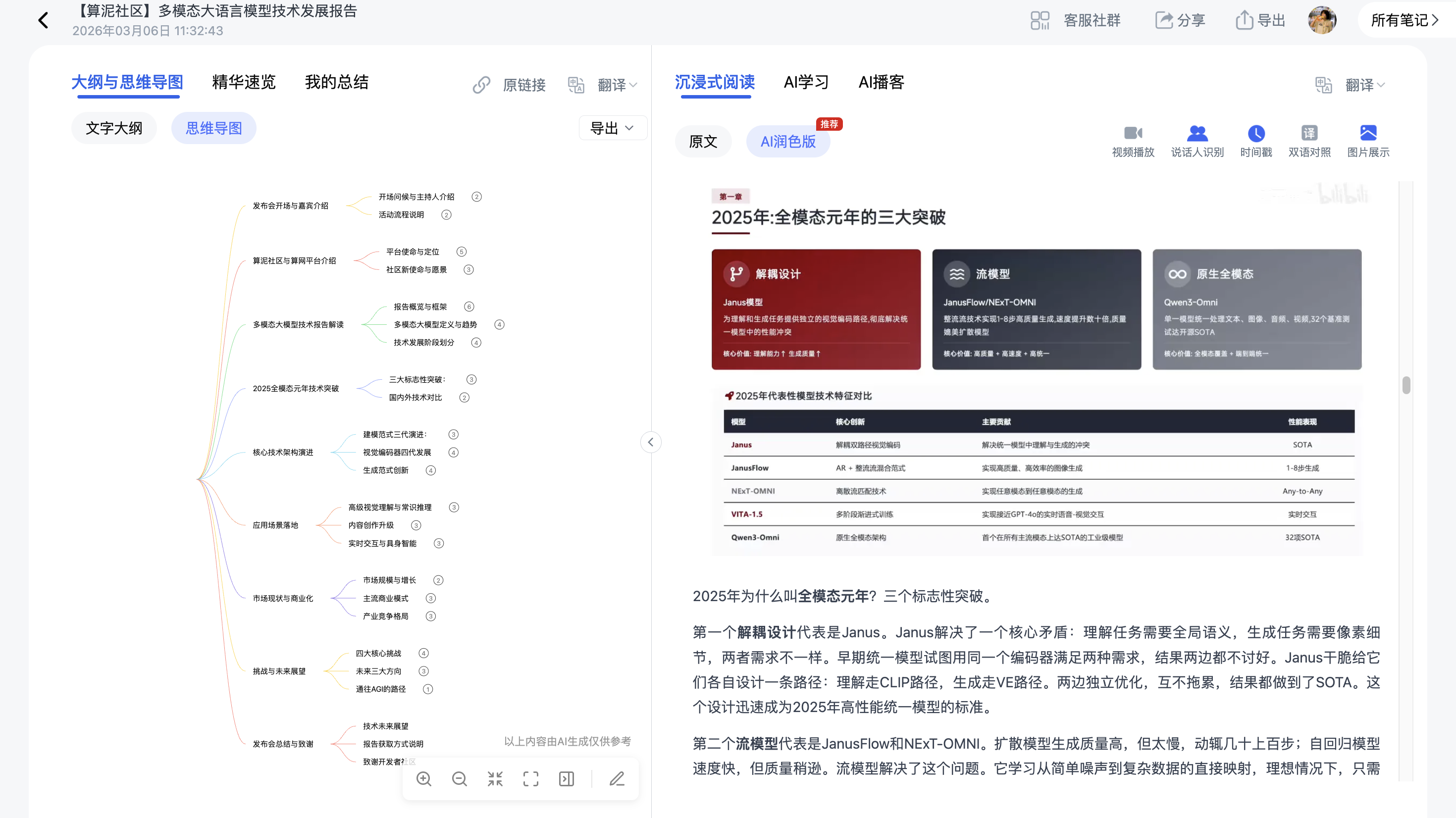Click the VITA-1.5 table row
Viewport: 1456px width, 818px height.
(1039, 514)
